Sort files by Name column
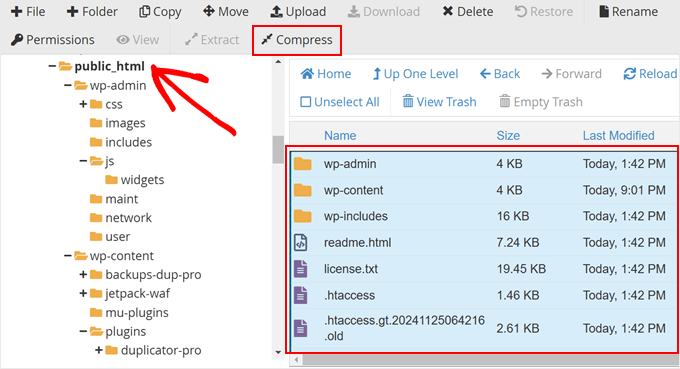The image size is (680, 369). pos(340,136)
